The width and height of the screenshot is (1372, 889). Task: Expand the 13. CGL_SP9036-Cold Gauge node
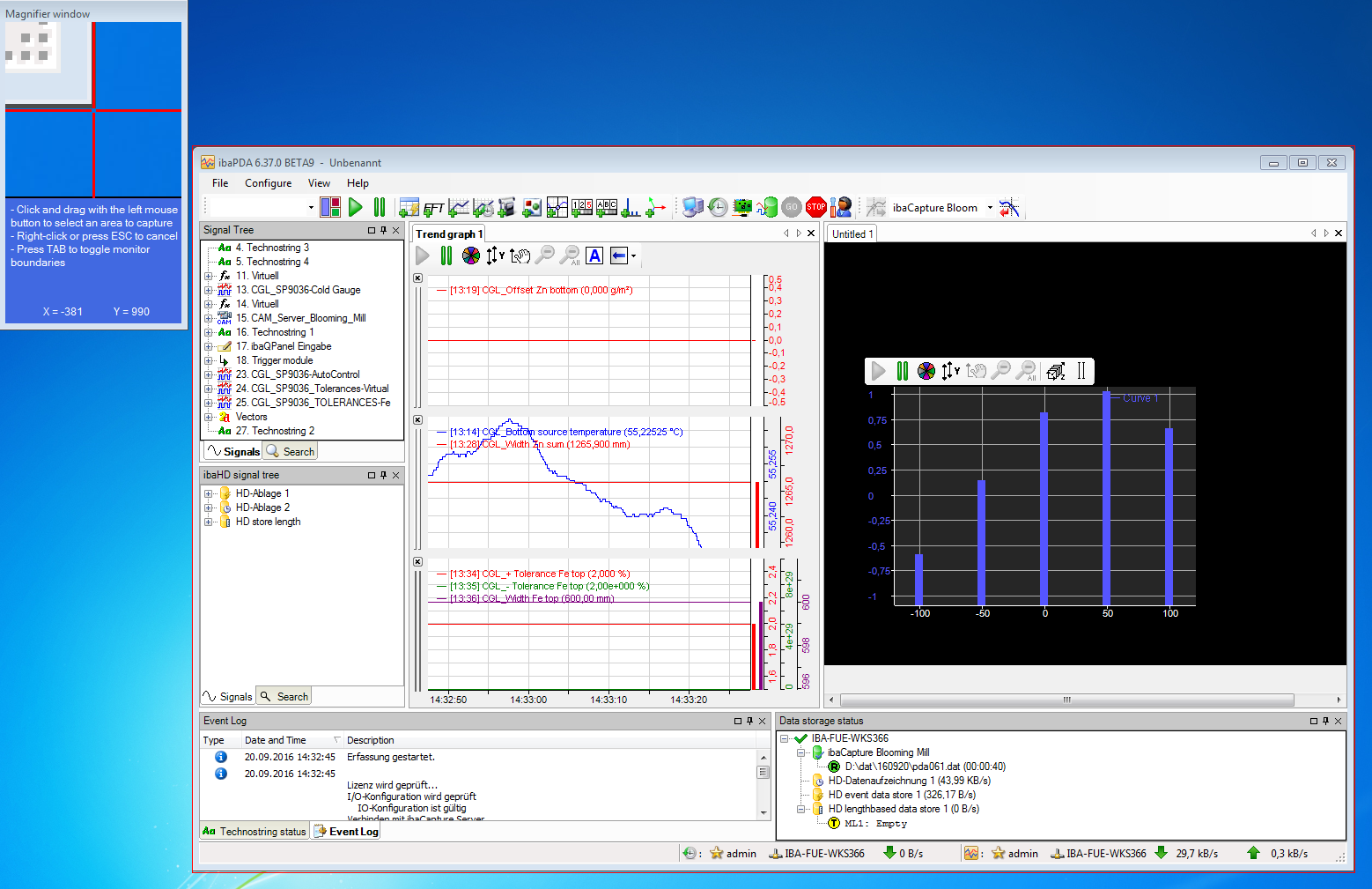coord(209,290)
